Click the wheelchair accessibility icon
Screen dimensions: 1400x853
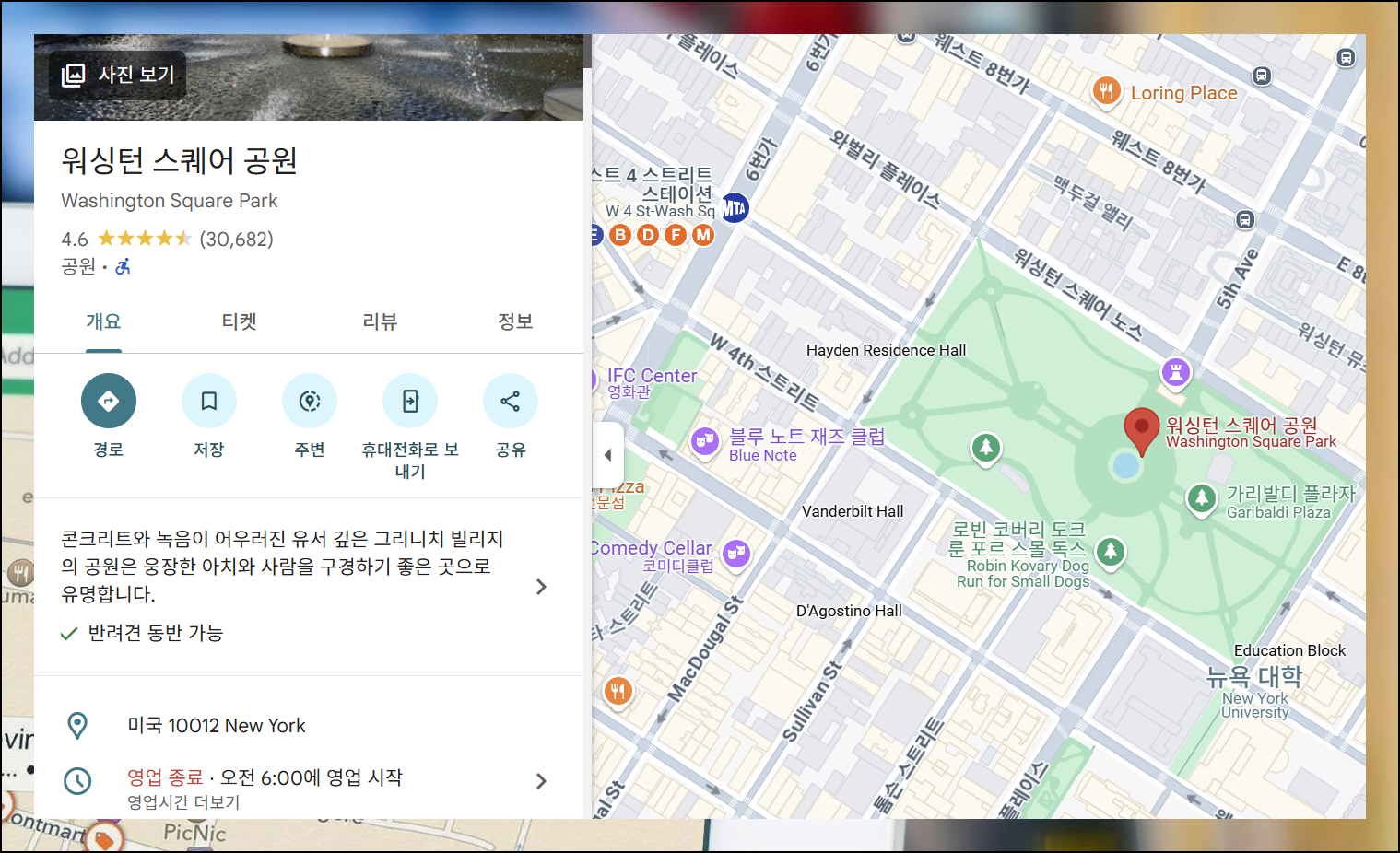(123, 266)
